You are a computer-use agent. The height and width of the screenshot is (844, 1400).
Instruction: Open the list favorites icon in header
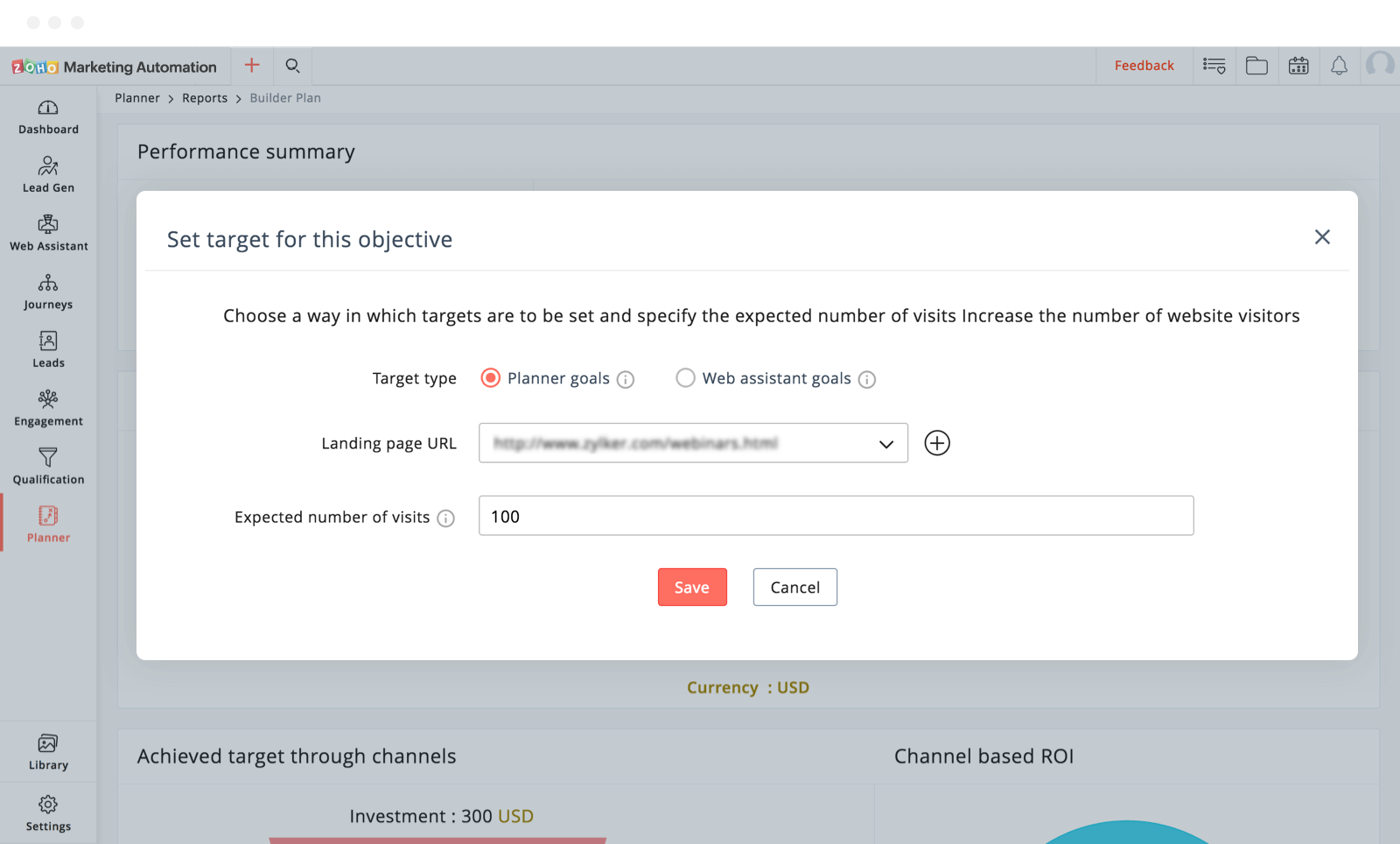click(1214, 66)
